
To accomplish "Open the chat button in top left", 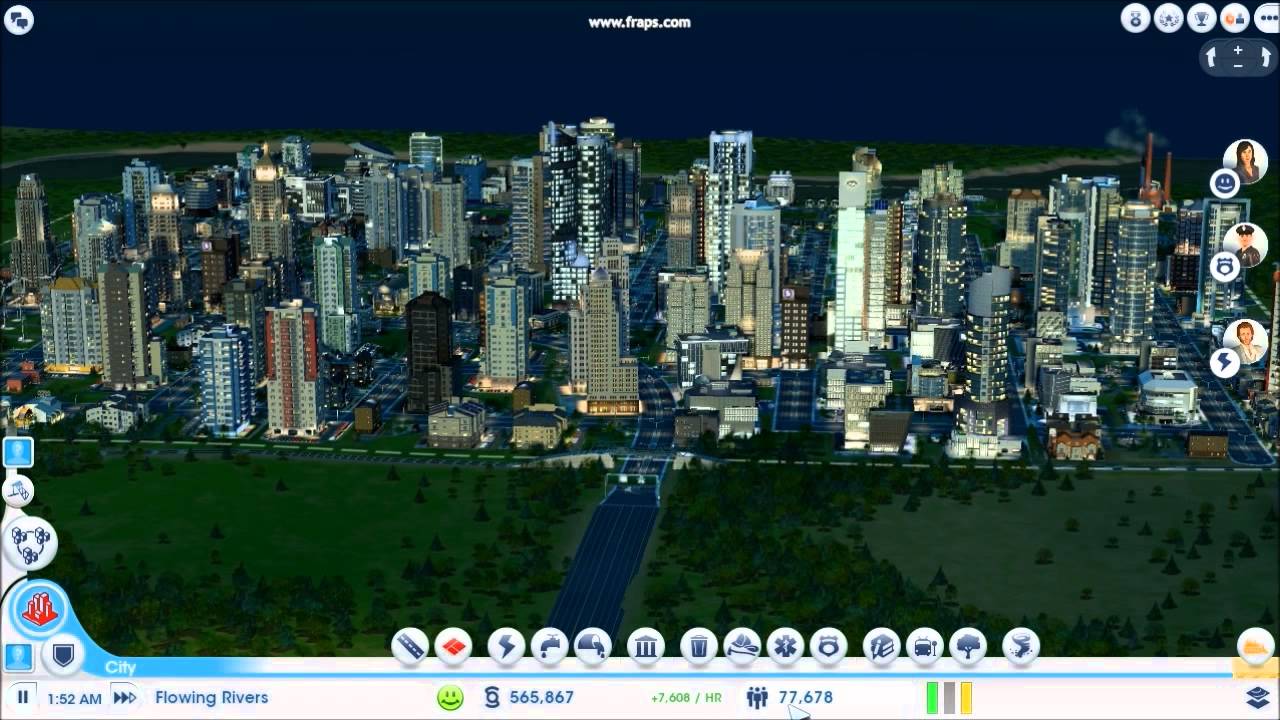I will (x=18, y=19).
